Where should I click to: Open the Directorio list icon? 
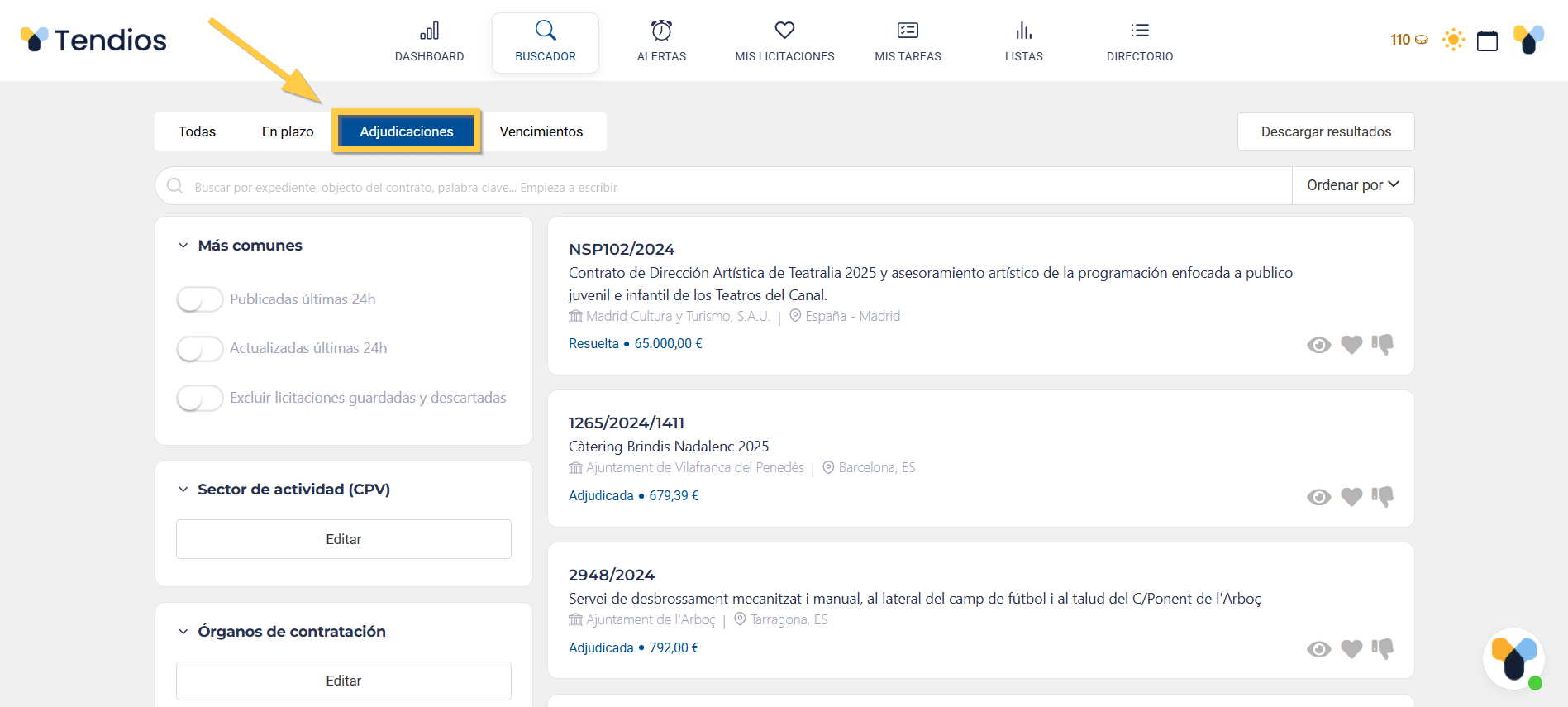(1140, 31)
